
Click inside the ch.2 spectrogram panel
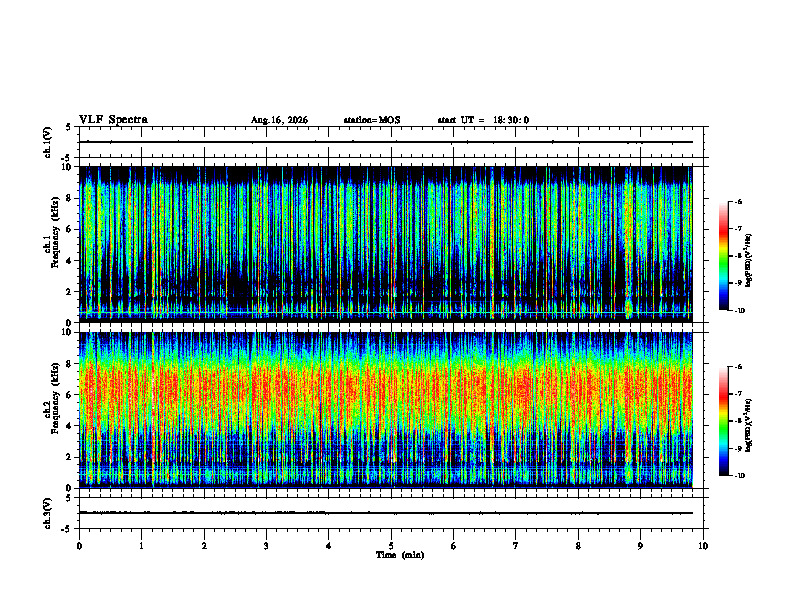386,410
